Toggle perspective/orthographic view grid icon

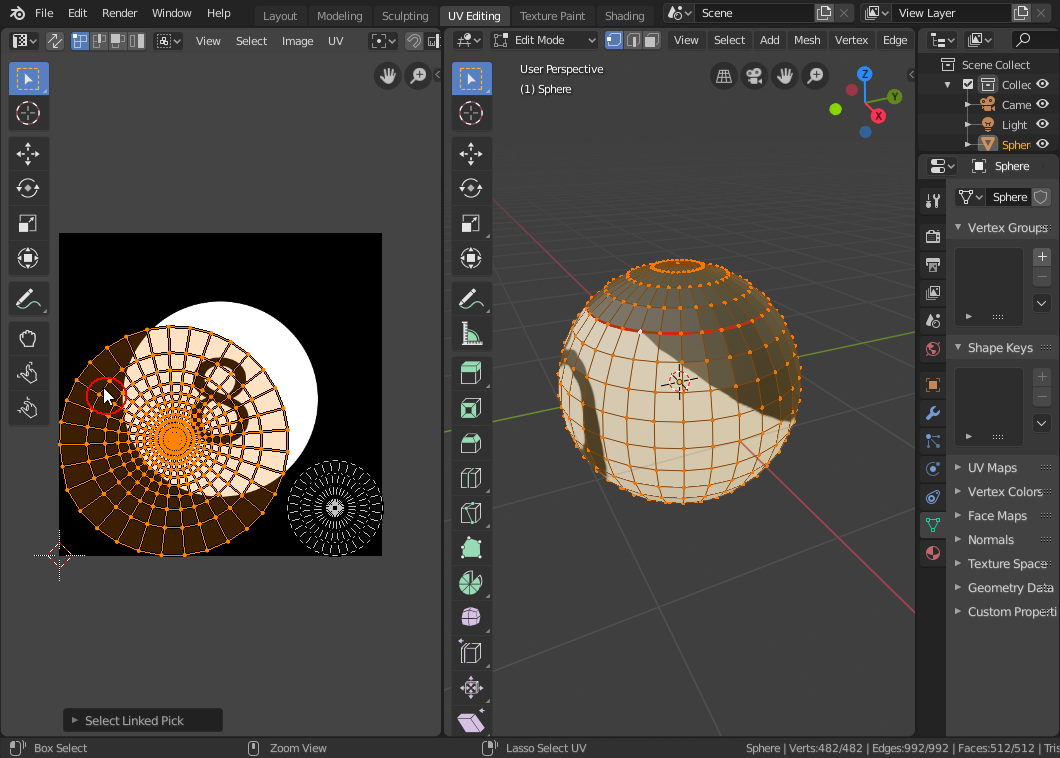pyautogui.click(x=724, y=76)
